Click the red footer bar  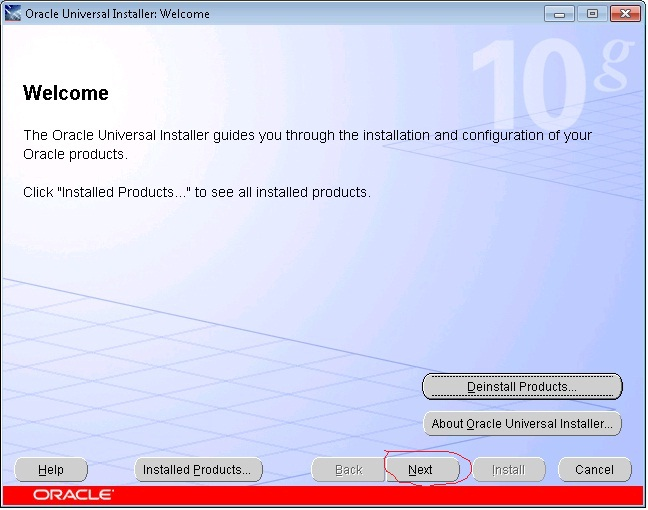click(323, 496)
